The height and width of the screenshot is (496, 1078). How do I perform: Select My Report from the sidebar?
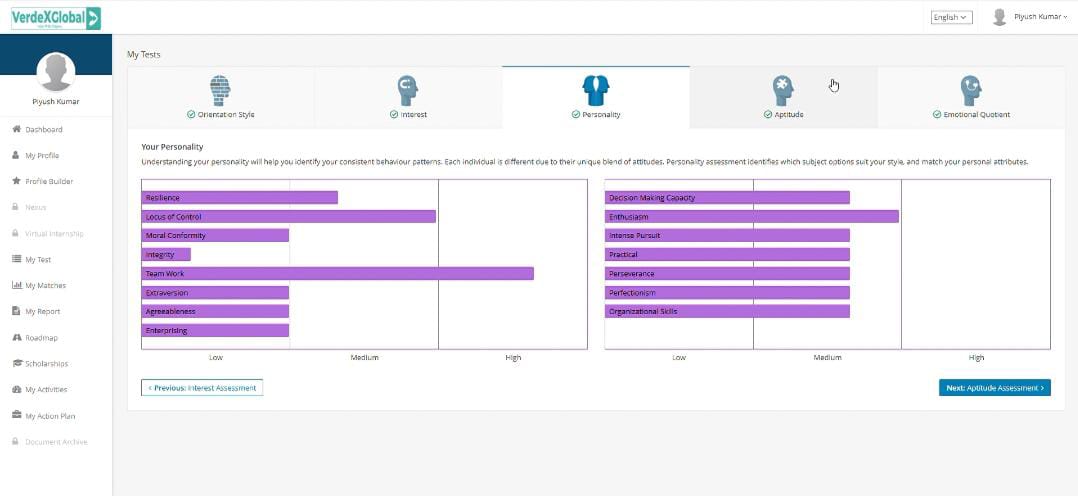[x=42, y=312]
